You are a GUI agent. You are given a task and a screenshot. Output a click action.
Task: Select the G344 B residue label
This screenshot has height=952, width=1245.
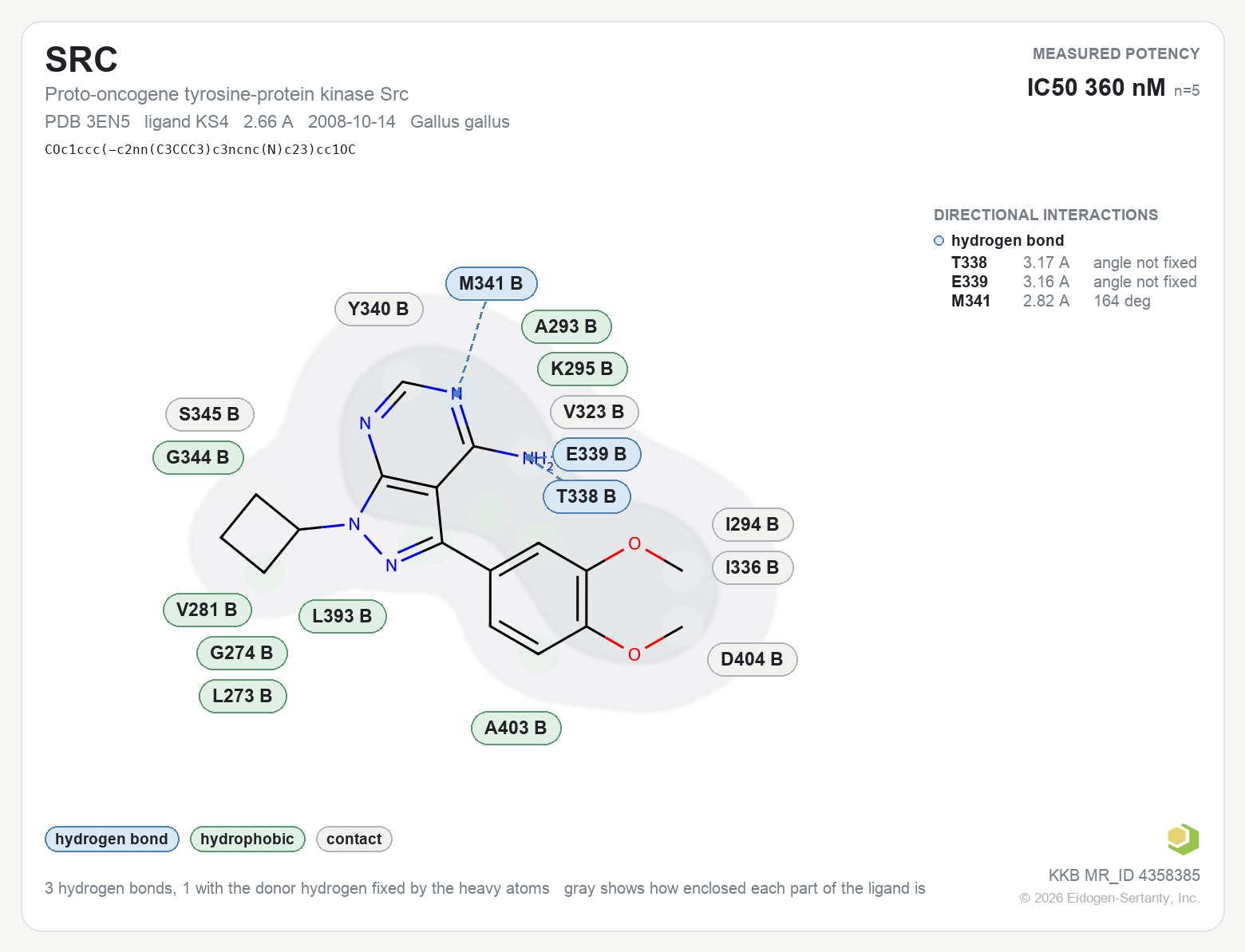tap(198, 457)
